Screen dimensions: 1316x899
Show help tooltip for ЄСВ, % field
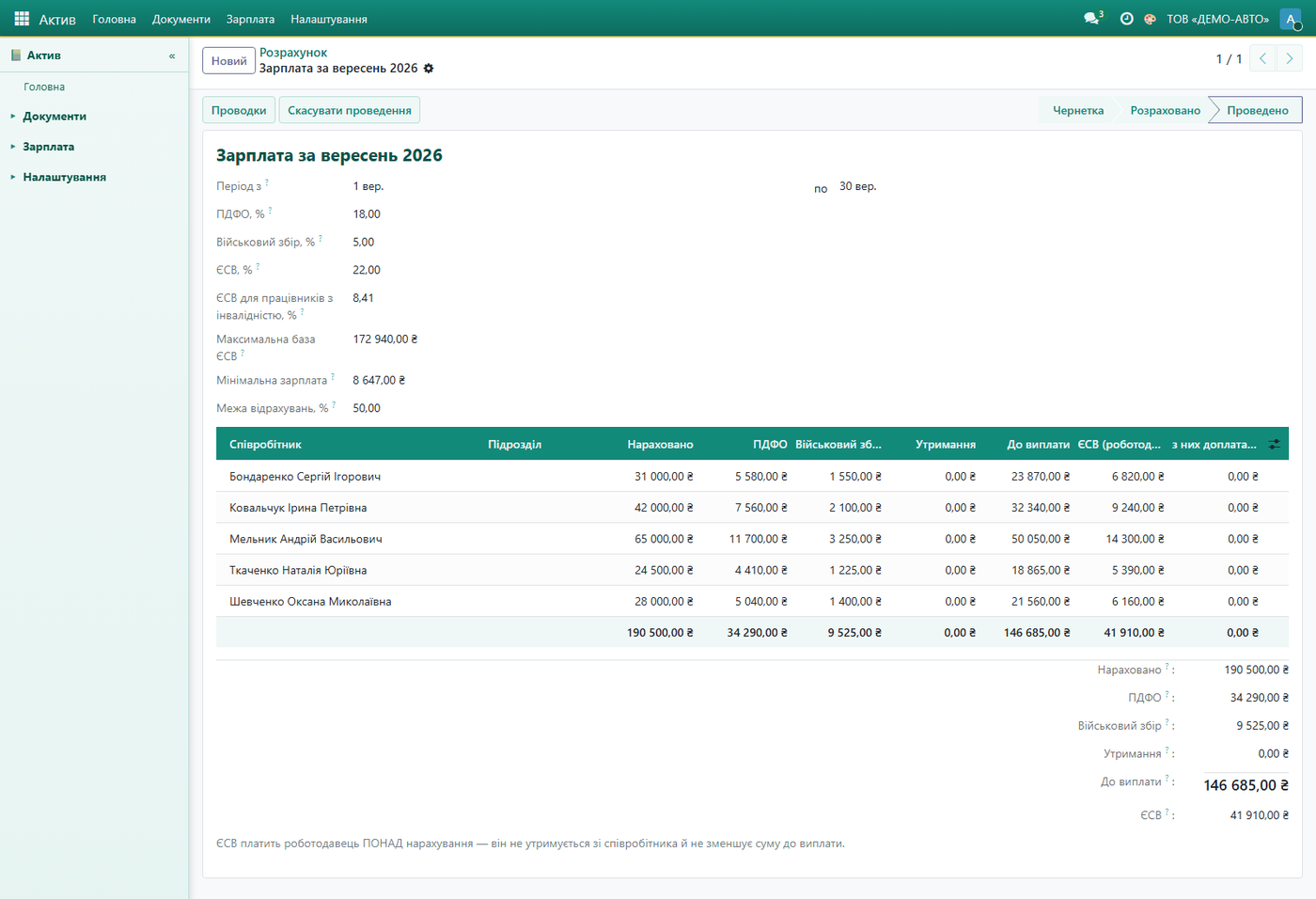(x=258, y=267)
